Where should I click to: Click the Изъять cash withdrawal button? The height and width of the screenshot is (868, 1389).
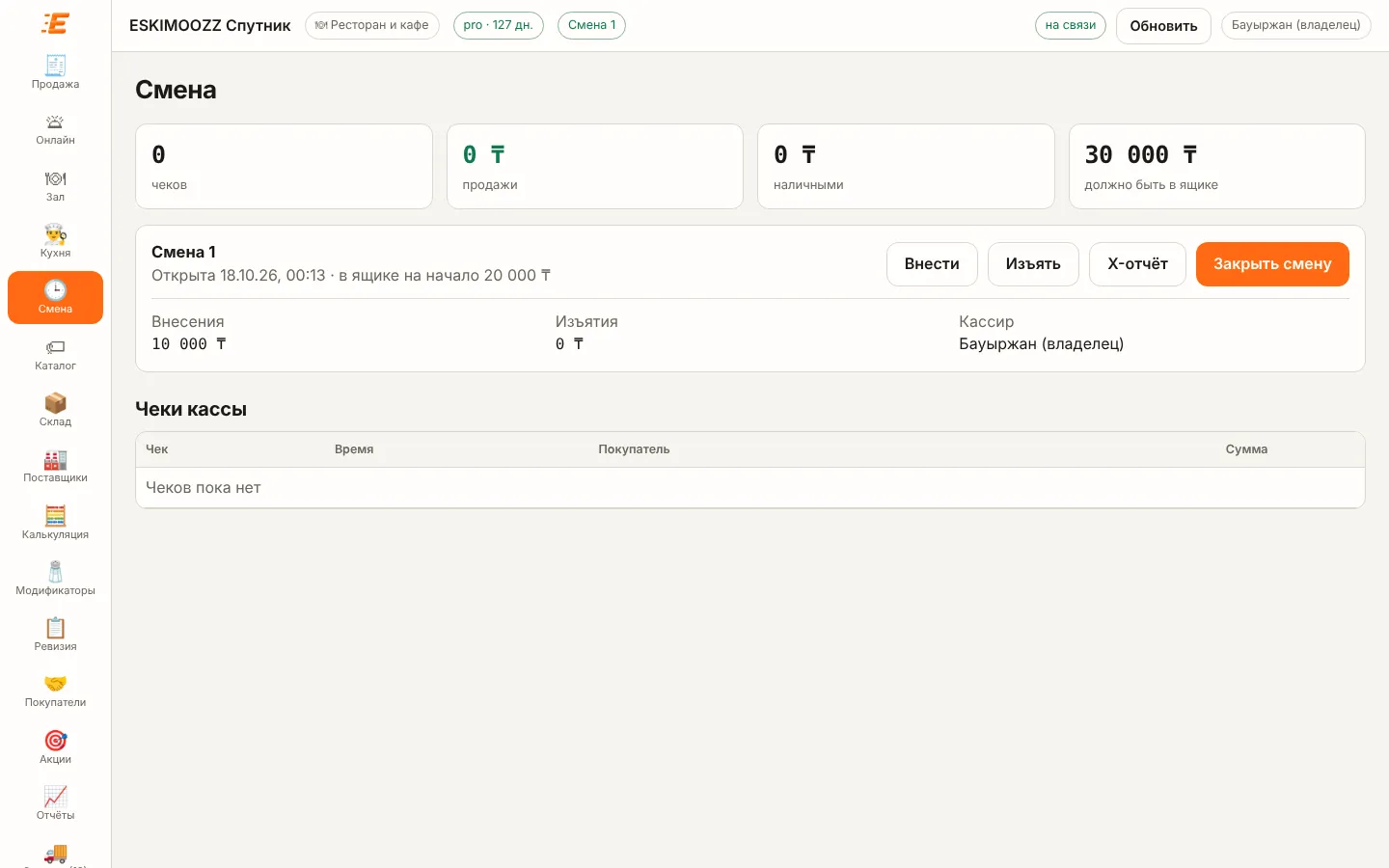pyautogui.click(x=1033, y=264)
